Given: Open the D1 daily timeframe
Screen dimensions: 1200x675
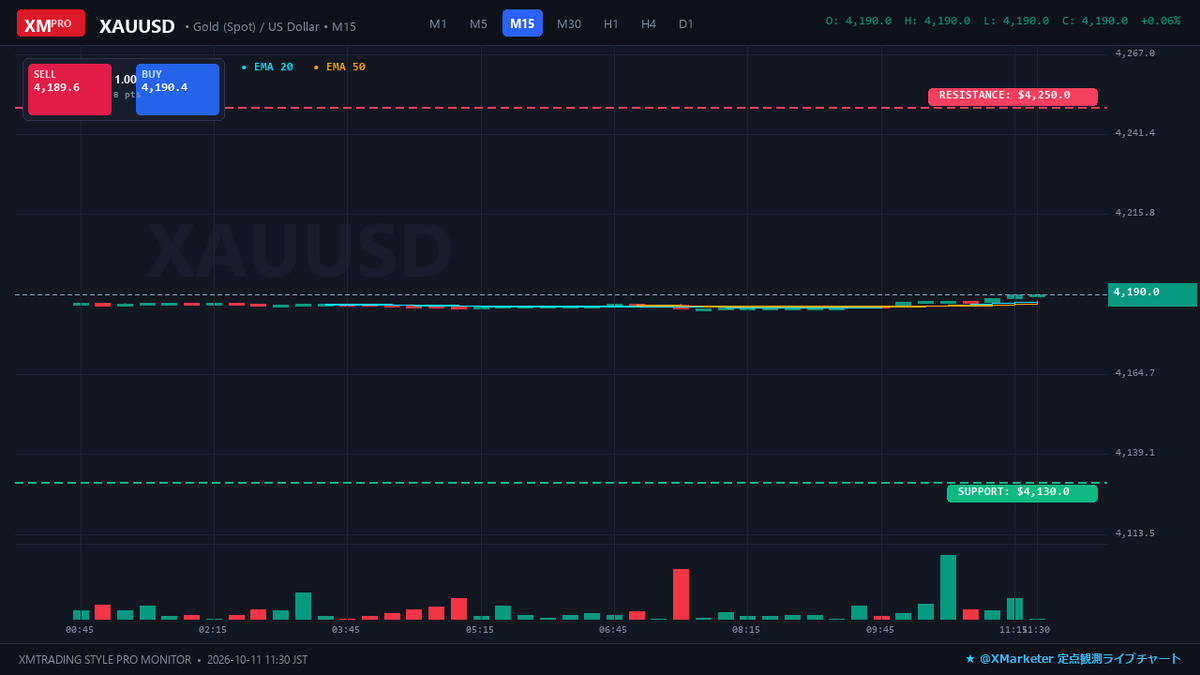Looking at the screenshot, I should 686,23.
